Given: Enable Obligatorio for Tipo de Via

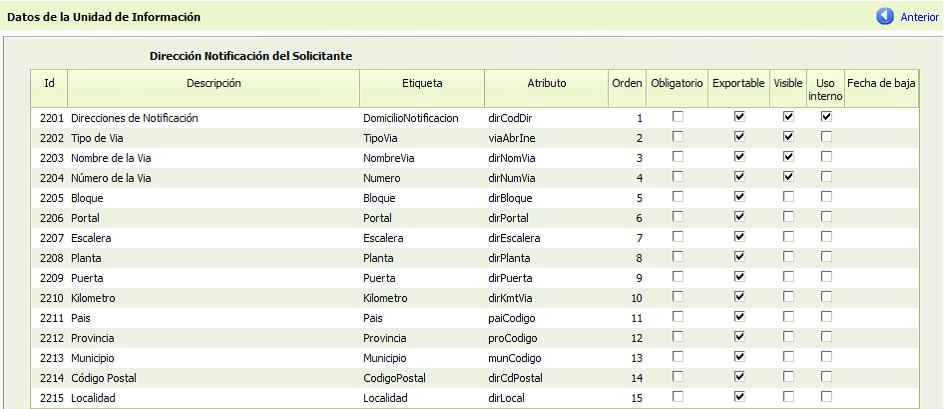Looking at the screenshot, I should pyautogui.click(x=678, y=137).
